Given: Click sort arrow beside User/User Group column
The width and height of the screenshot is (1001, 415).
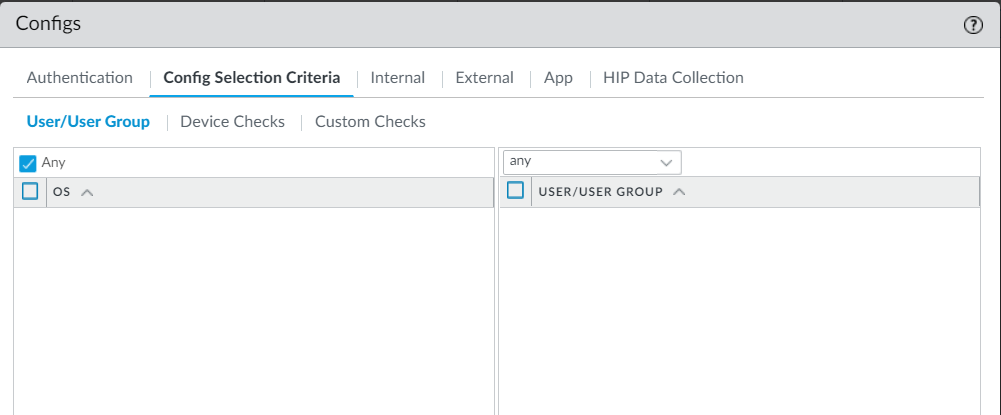Looking at the screenshot, I should click(x=680, y=192).
